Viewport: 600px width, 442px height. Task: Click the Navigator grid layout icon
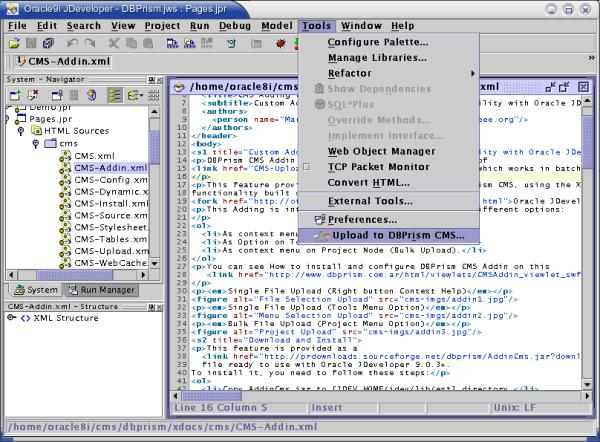point(154,95)
